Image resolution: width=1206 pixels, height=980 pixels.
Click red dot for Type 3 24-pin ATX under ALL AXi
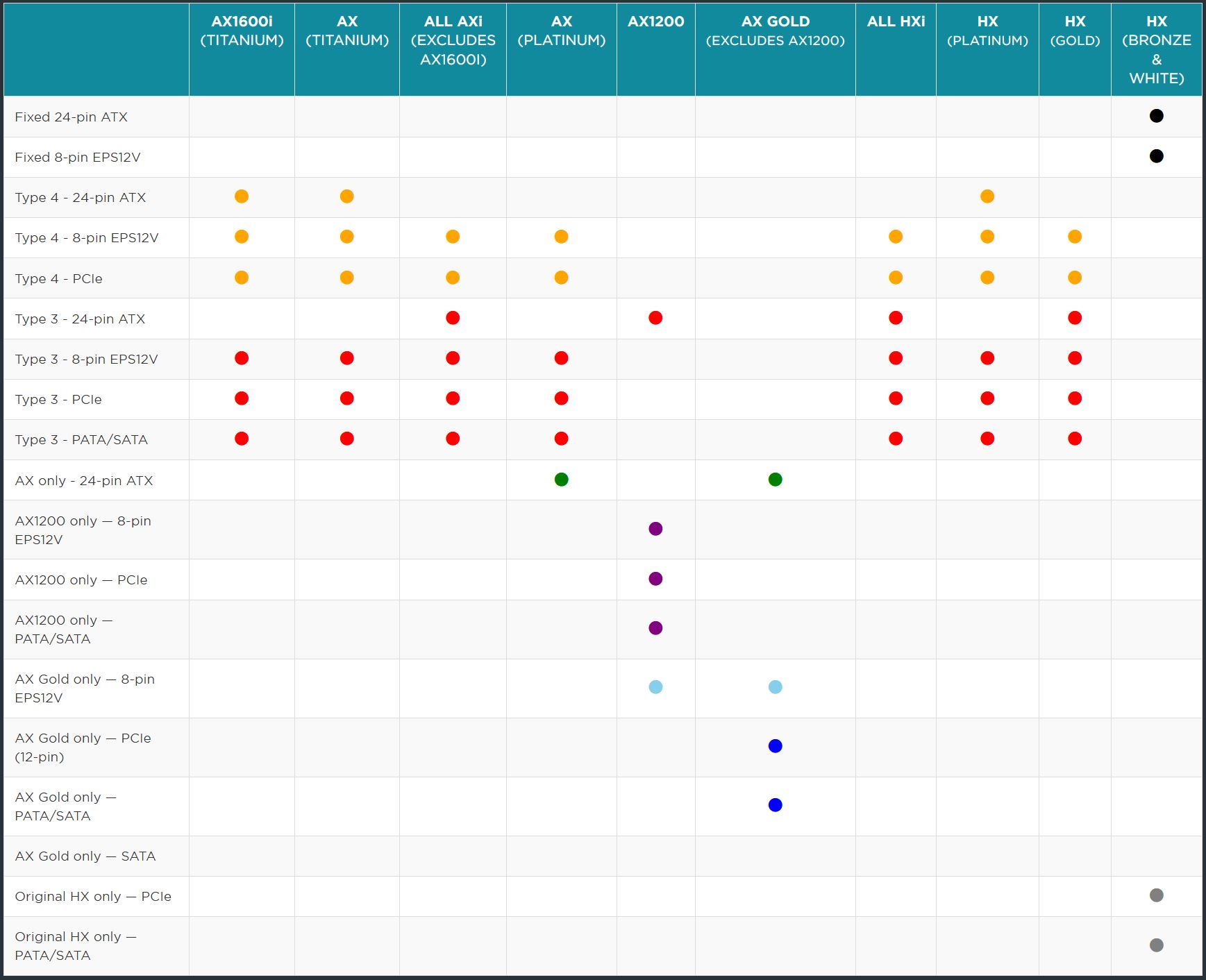453,318
